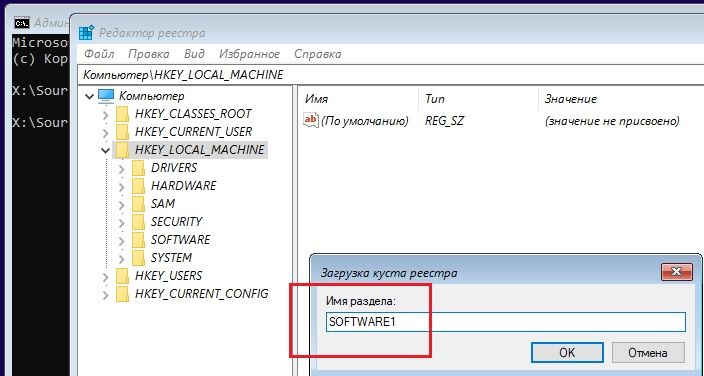Open the Вид menu
This screenshot has width=704, height=376.
click(x=194, y=54)
